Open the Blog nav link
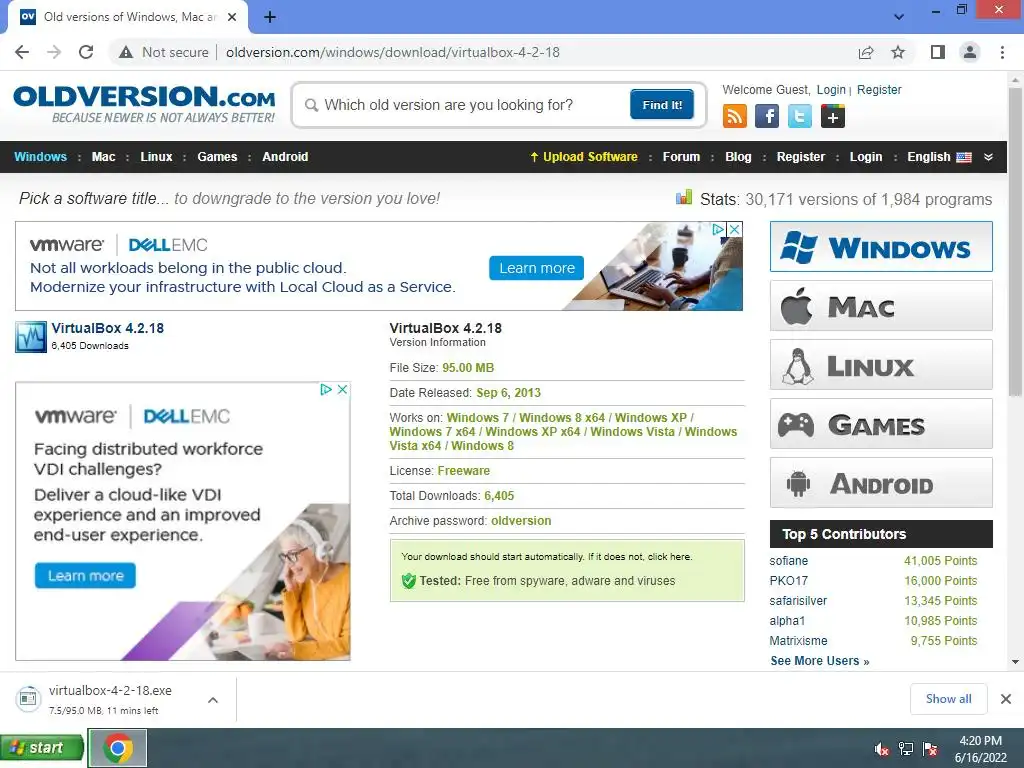The width and height of the screenshot is (1024, 768). point(738,157)
